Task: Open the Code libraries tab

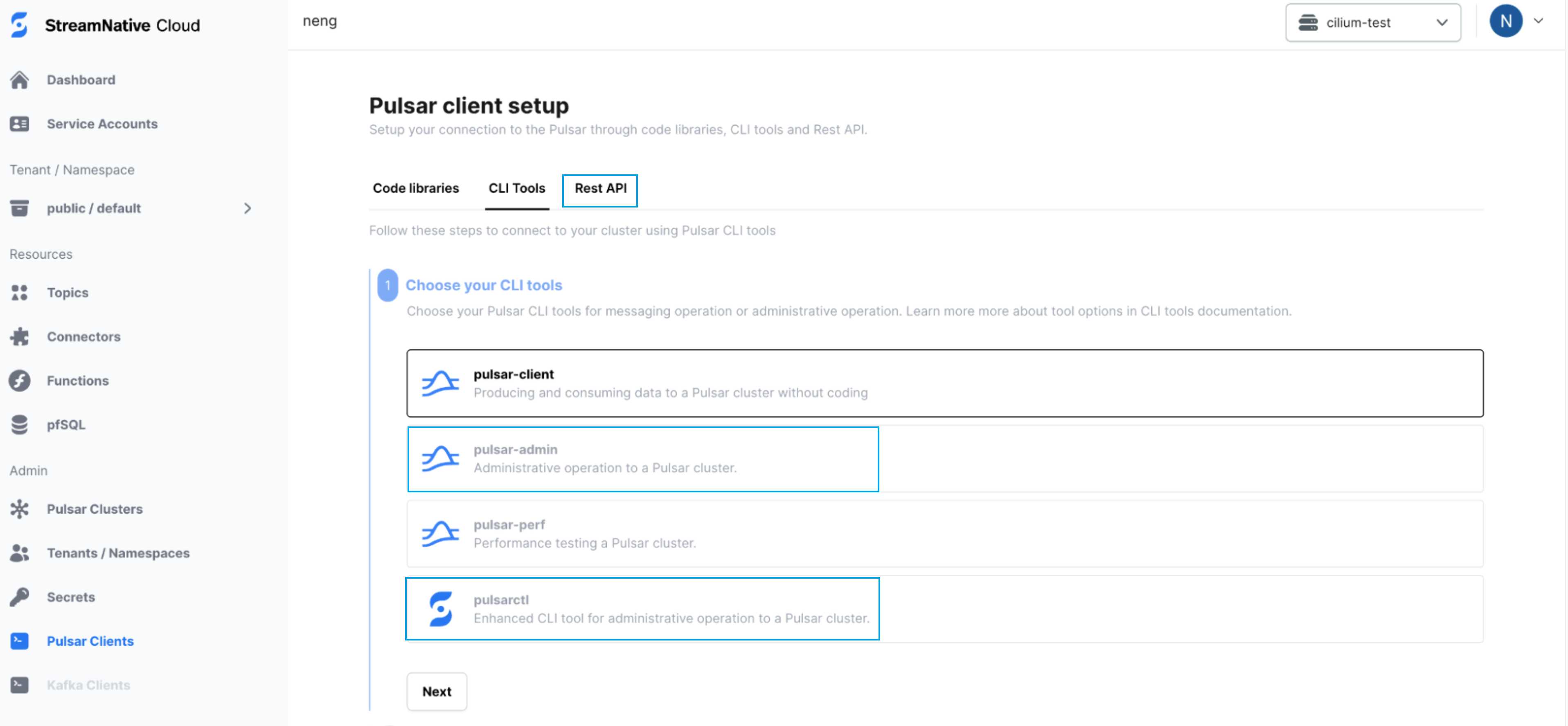Action: (416, 188)
